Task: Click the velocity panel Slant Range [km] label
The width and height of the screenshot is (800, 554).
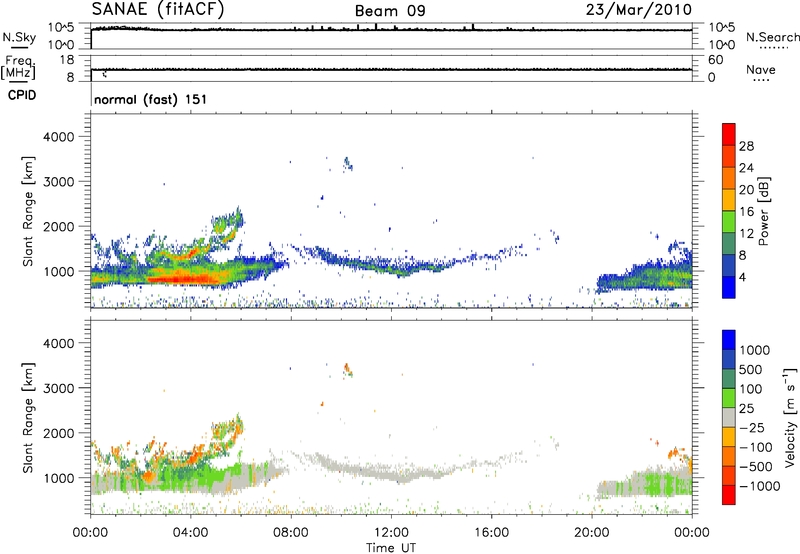Action: click(x=27, y=417)
